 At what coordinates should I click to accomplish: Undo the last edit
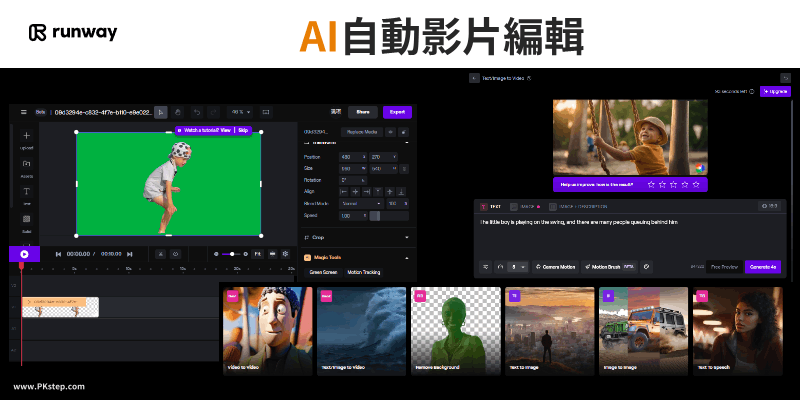196,112
